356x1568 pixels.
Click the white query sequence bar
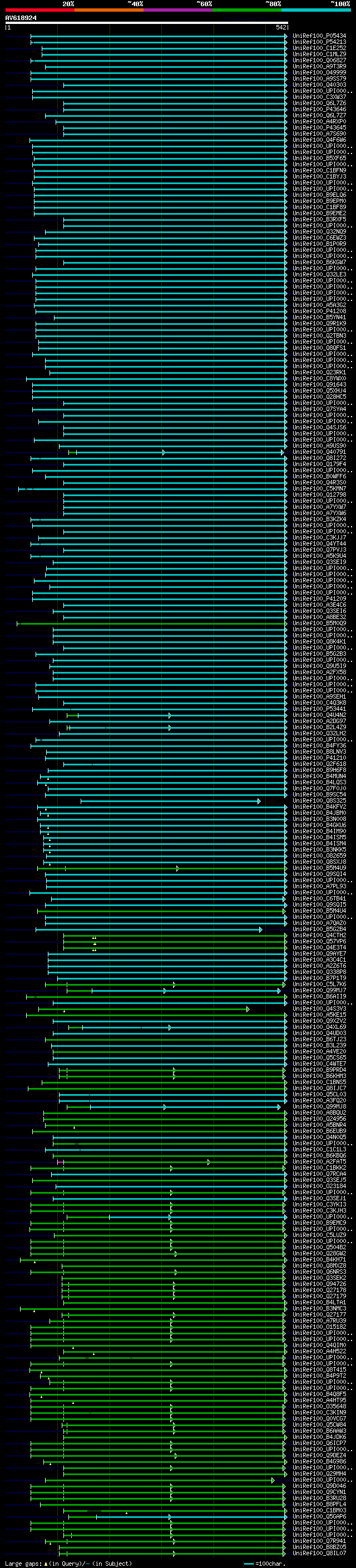[x=146, y=22]
